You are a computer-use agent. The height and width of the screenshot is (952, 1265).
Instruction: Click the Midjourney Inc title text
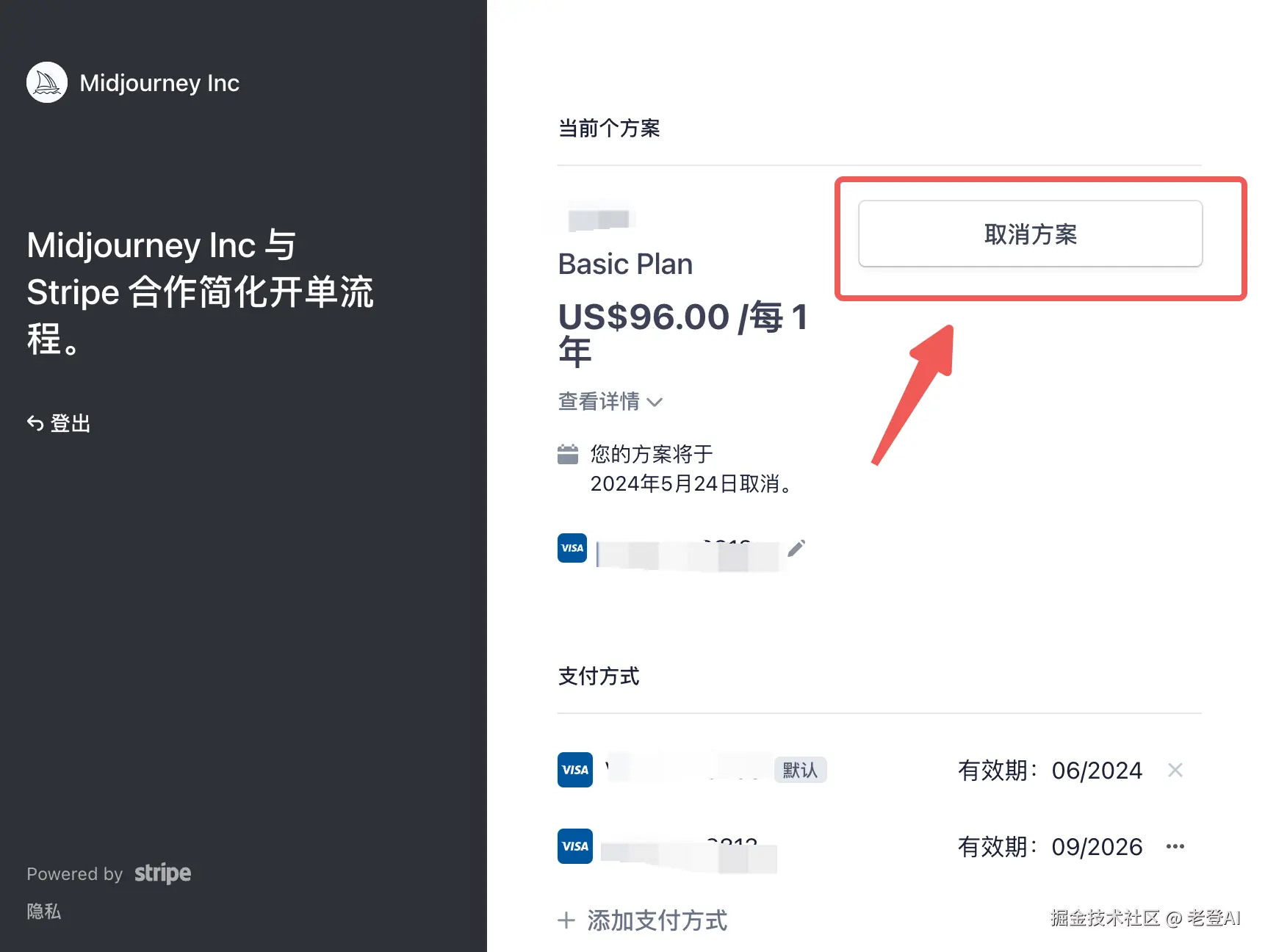point(159,83)
